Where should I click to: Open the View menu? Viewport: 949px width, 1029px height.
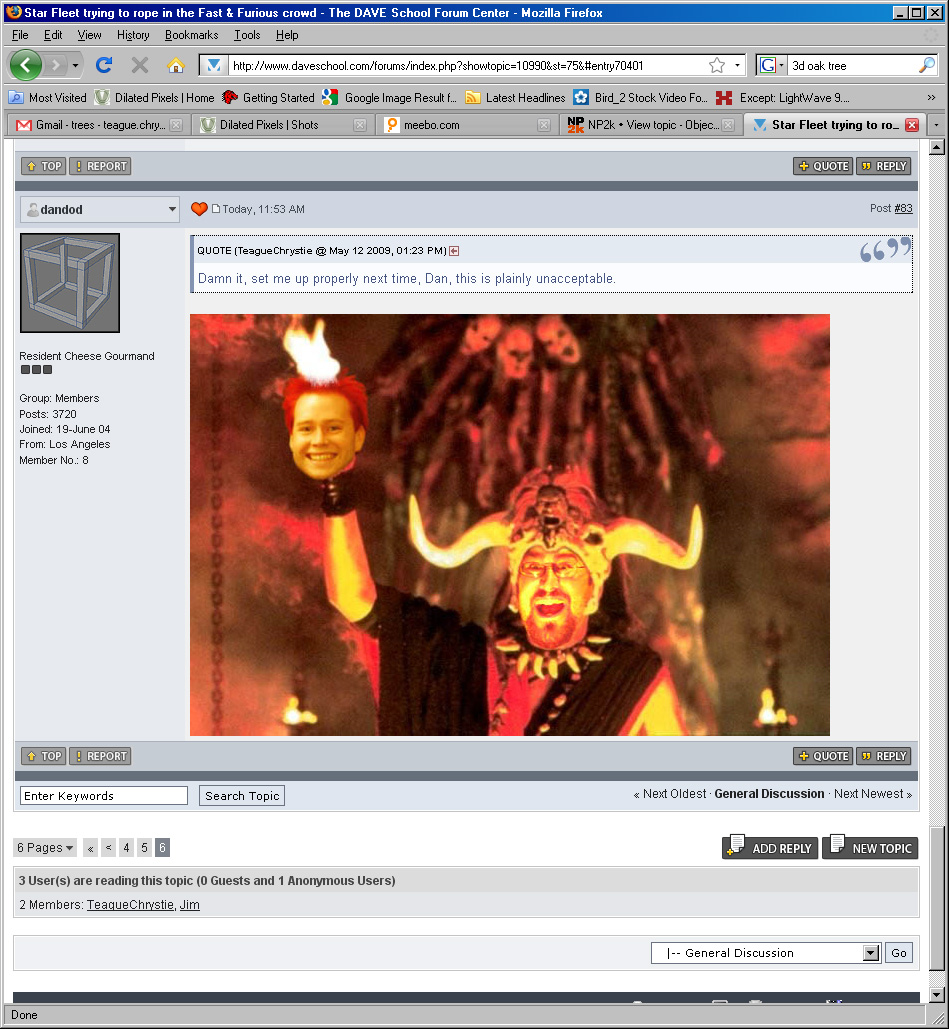89,35
